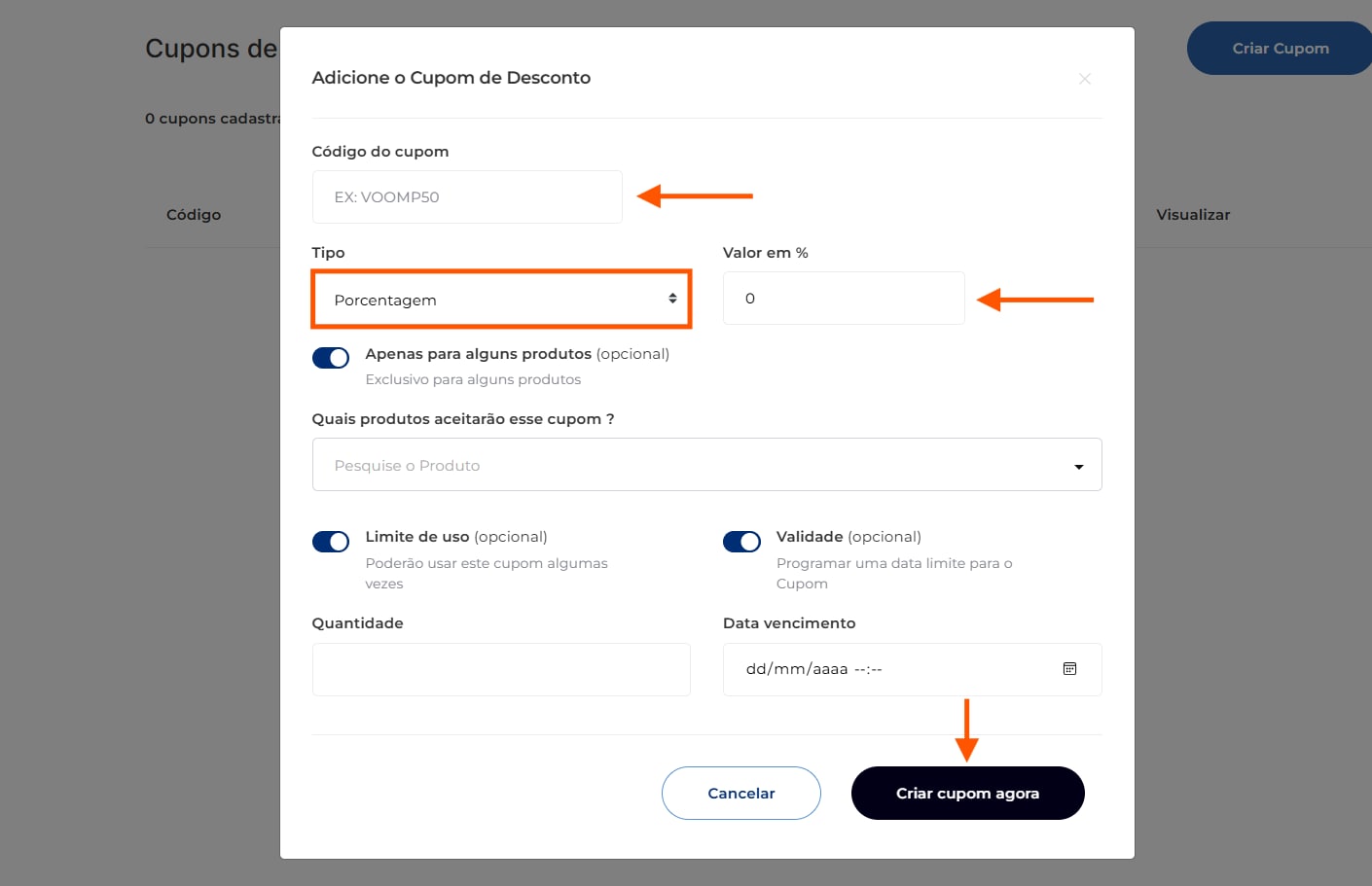This screenshot has width=1372, height=886.
Task: Open the Pesquise o Produto dropdown
Action: click(x=681, y=465)
